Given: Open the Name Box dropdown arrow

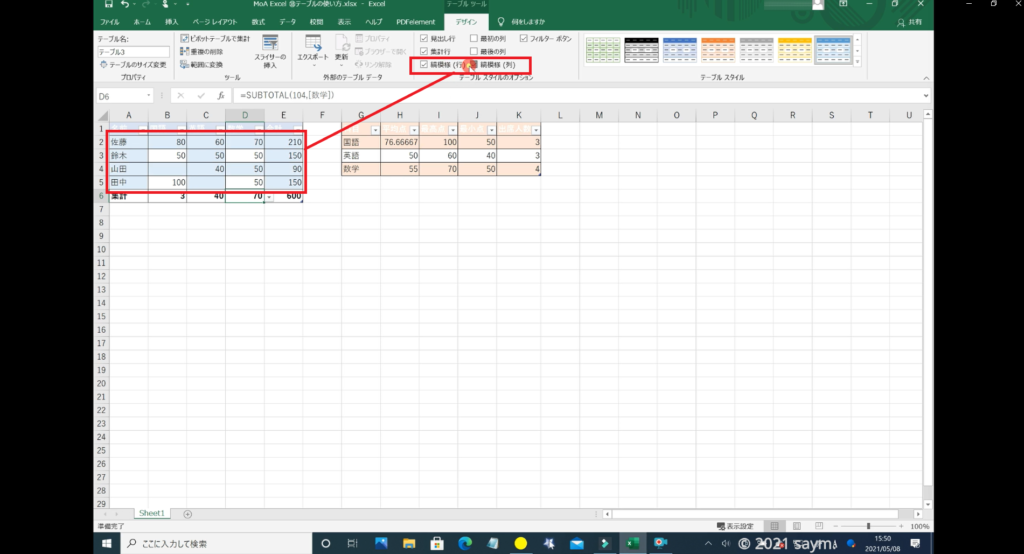Looking at the screenshot, I should (149, 95).
